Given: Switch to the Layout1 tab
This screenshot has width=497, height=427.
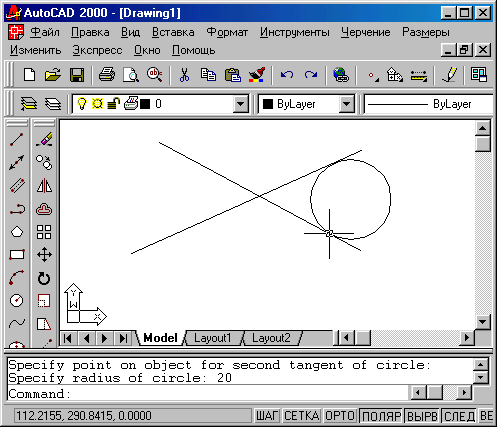Looking at the screenshot, I should pyautogui.click(x=213, y=338).
